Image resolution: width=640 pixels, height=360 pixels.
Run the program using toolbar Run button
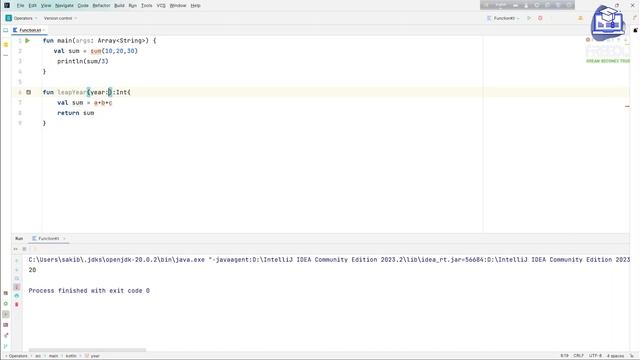pyautogui.click(x=529, y=18)
